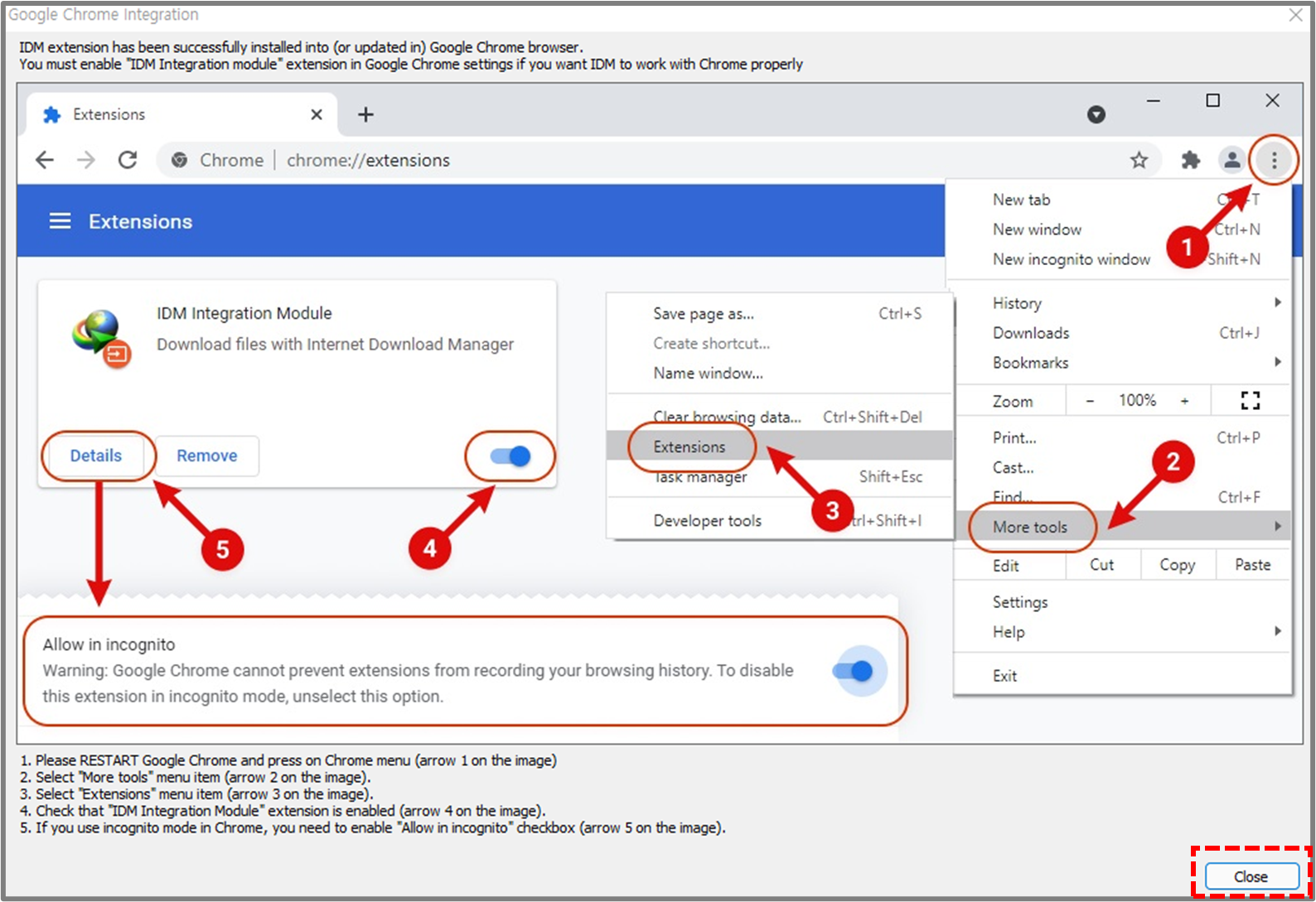Click the profile avatar icon in toolbar

[x=1232, y=160]
